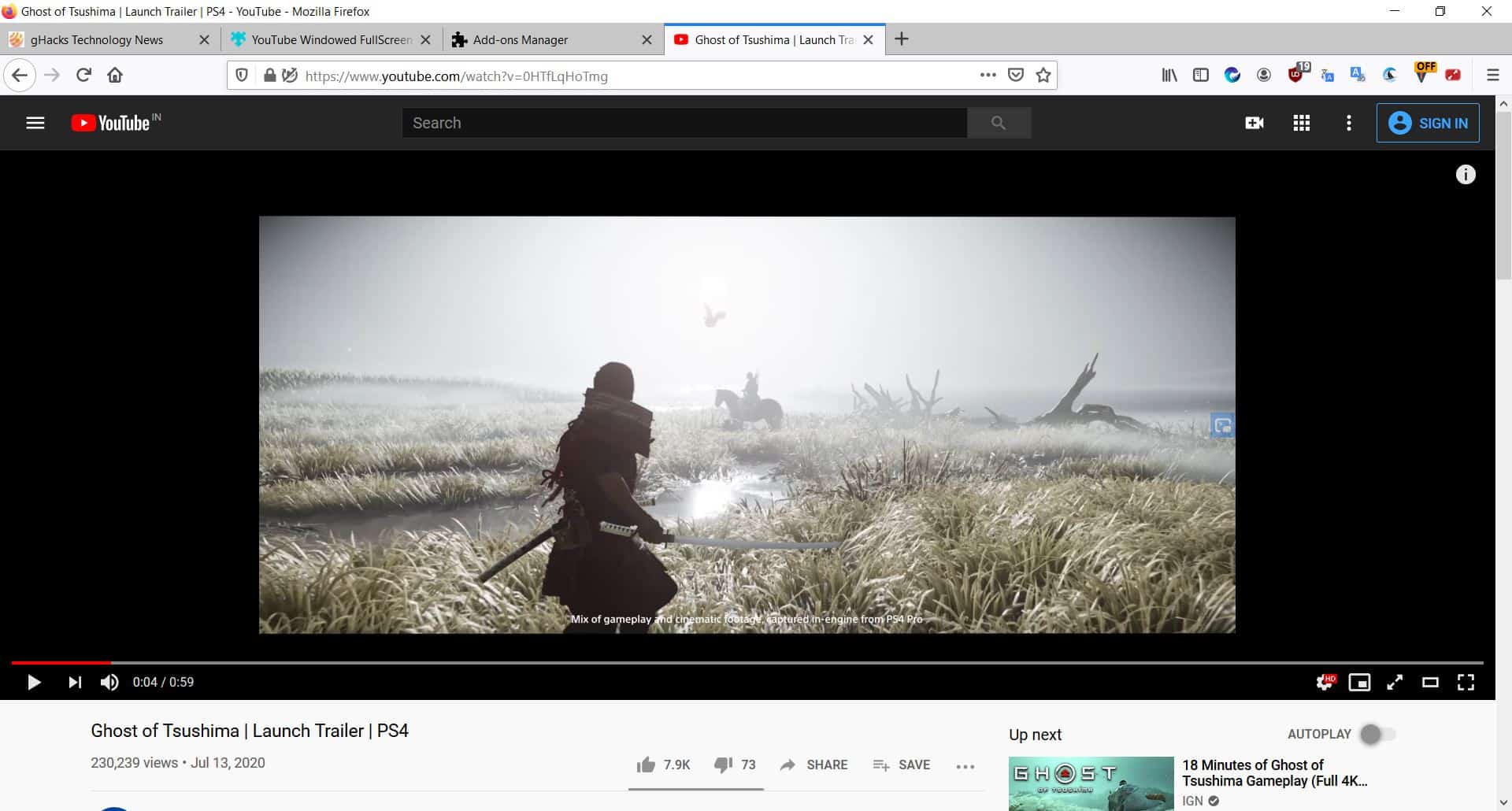Enter full screen mode
The width and height of the screenshot is (1512, 811).
1466,682
